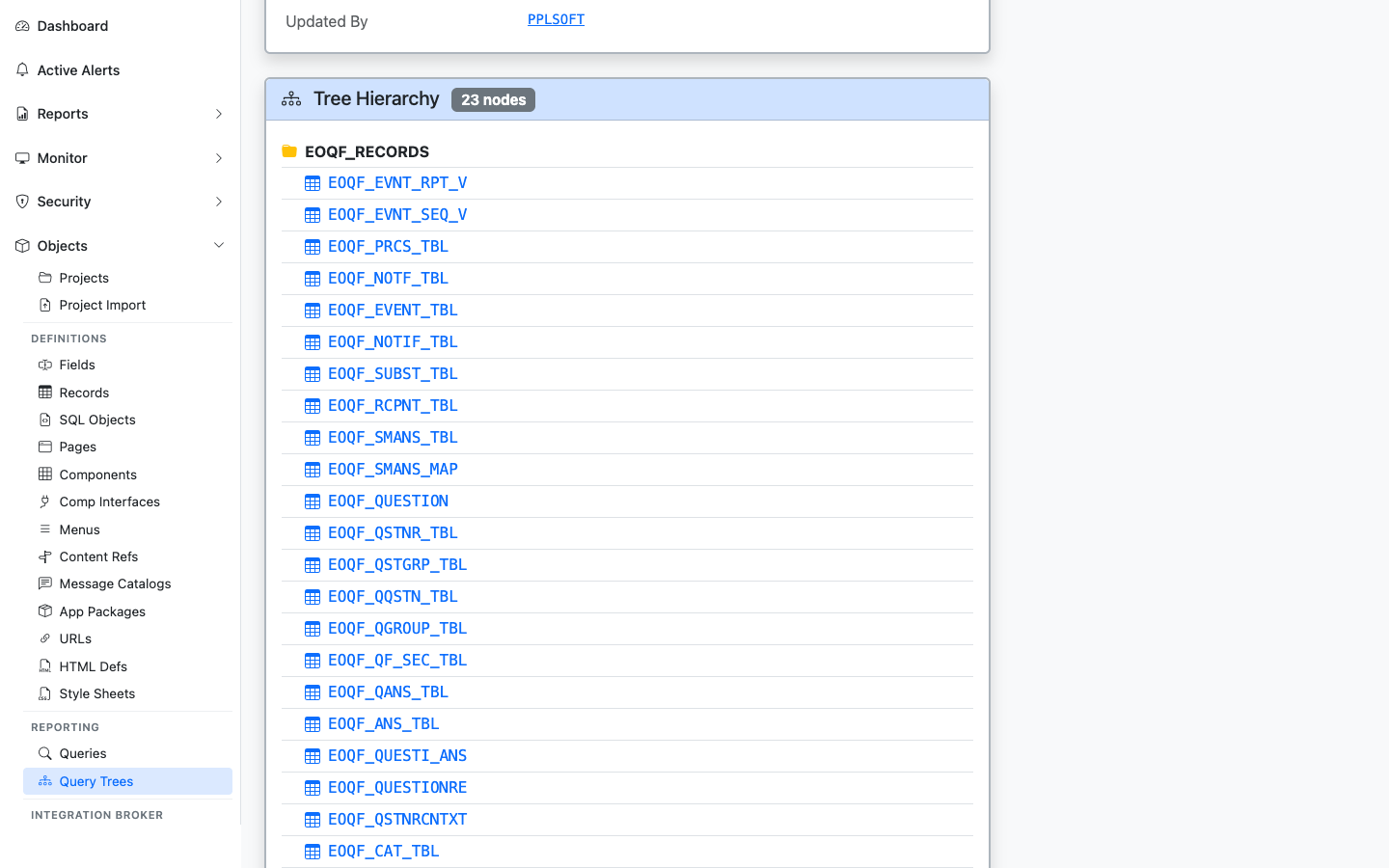
Task: Open the EOQF_QANS_TBL record link
Action: point(388,692)
